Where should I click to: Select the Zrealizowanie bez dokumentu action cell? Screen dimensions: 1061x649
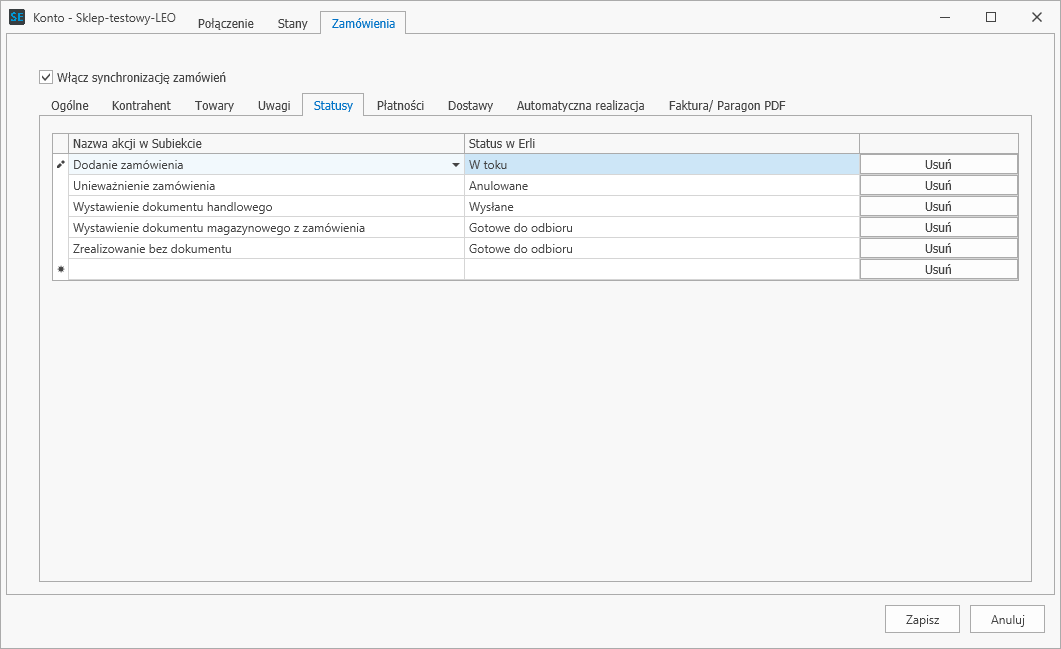267,248
